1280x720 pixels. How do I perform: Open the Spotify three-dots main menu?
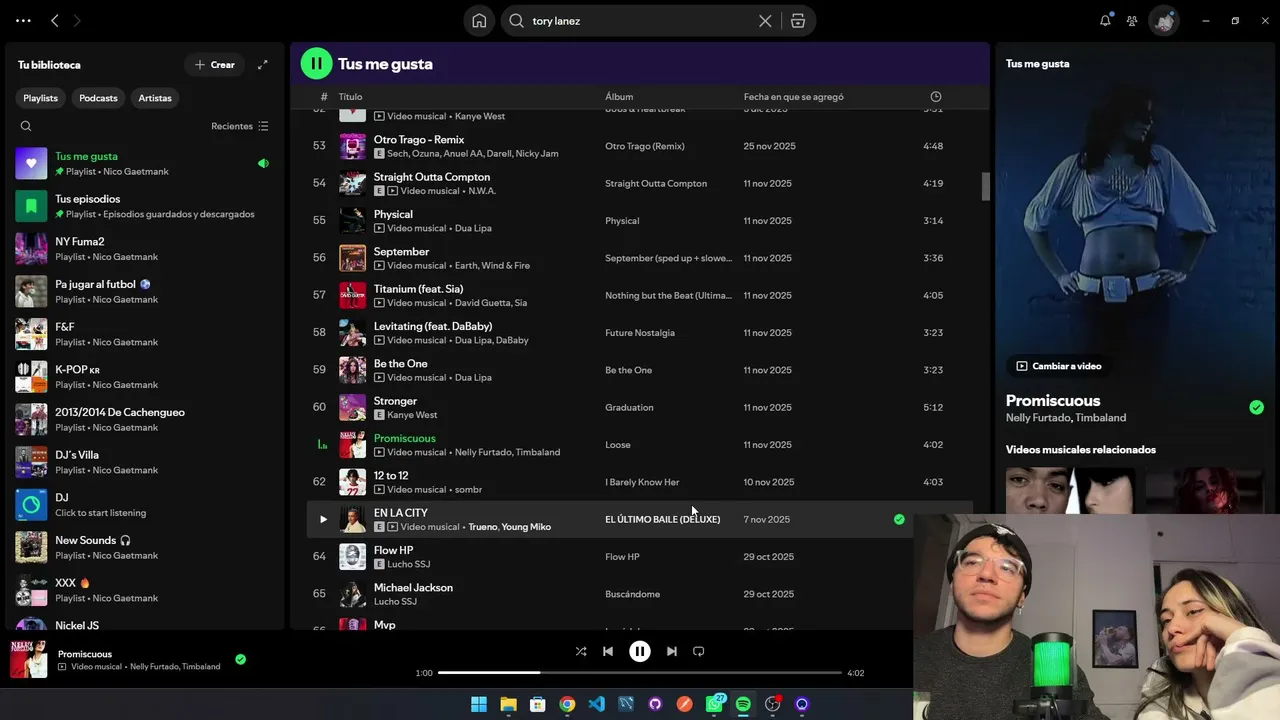(x=23, y=20)
